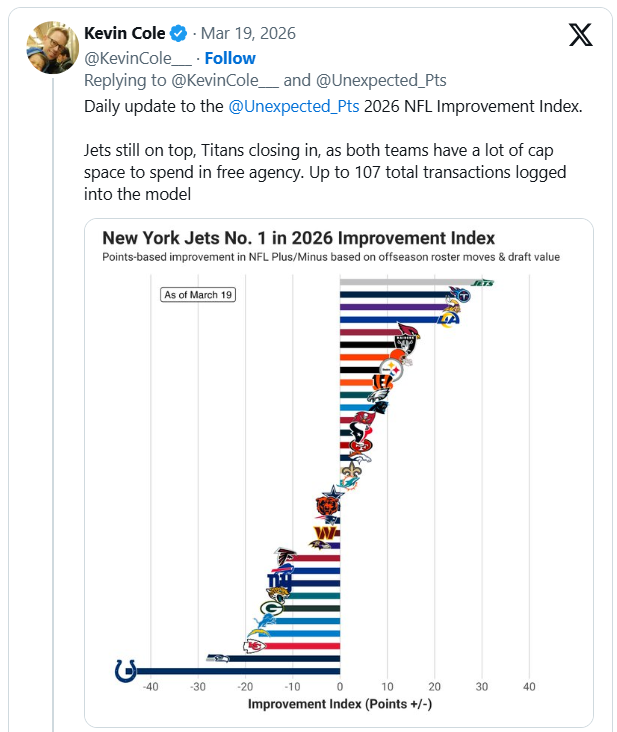Image resolution: width=617 pixels, height=732 pixels.
Task: Click the Kansas City Chiefs logo in the chart
Action: click(x=255, y=645)
